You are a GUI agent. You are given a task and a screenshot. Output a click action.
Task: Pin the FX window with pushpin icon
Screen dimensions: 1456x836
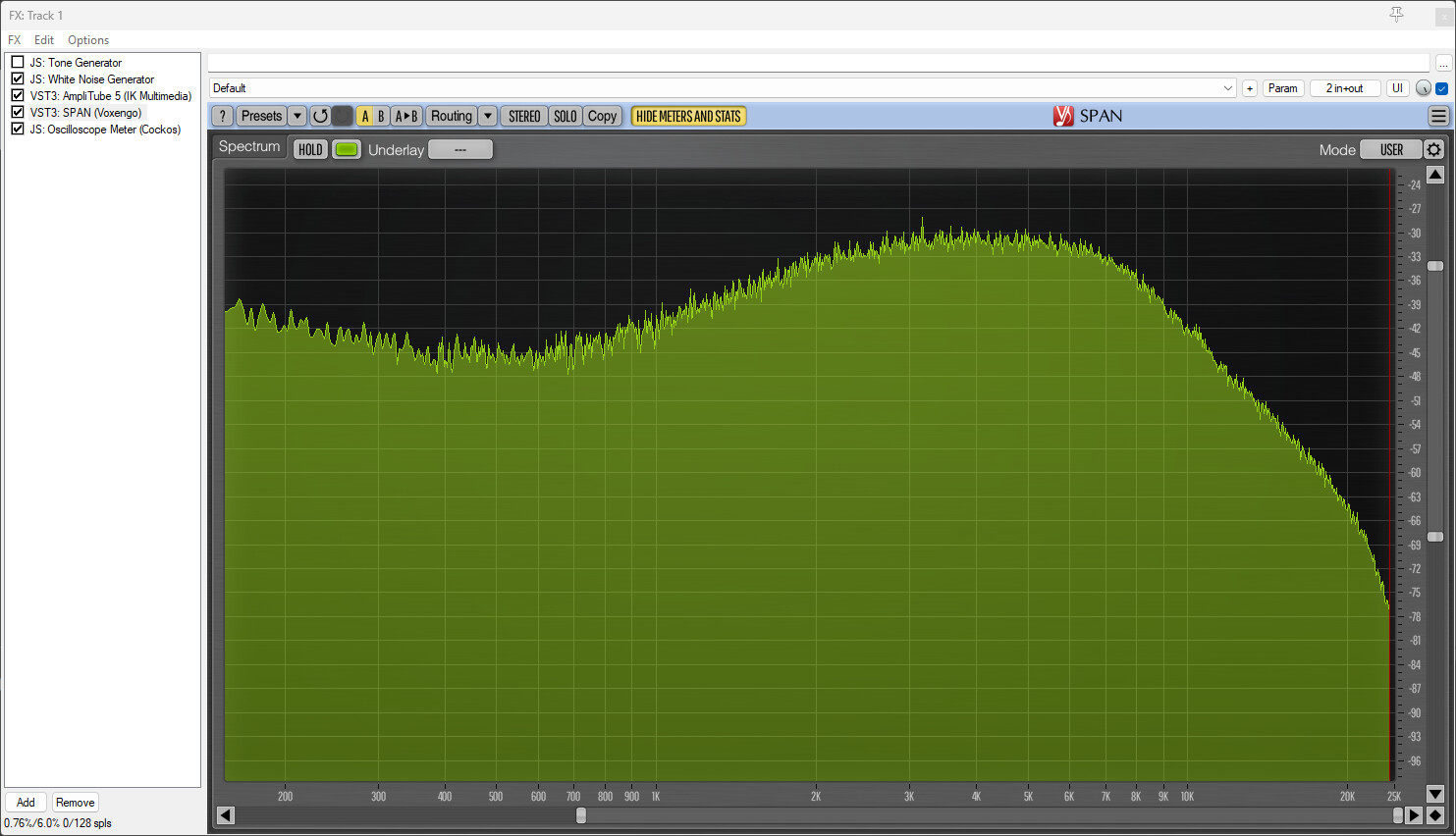tap(1396, 15)
